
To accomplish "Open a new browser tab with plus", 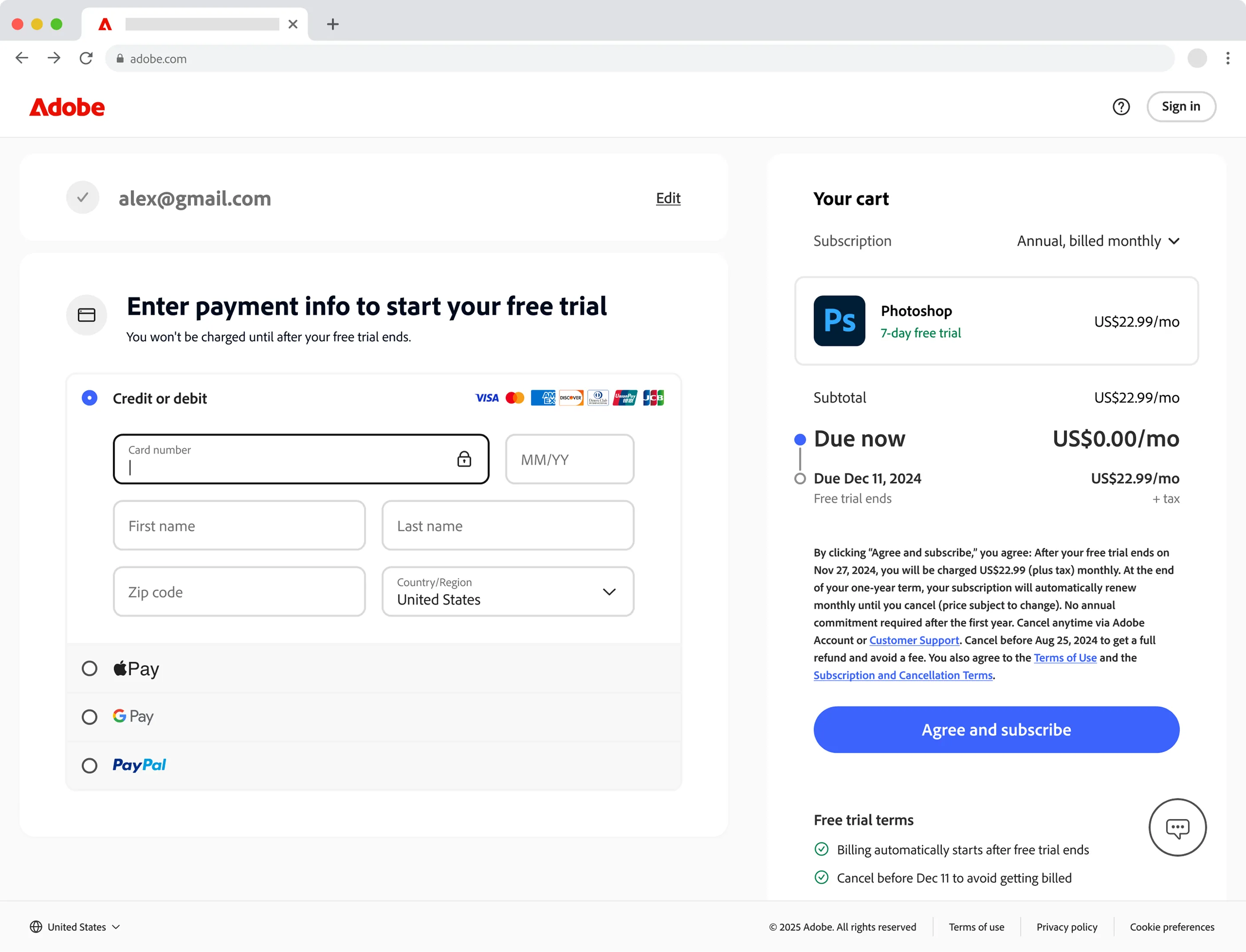I will pos(333,24).
